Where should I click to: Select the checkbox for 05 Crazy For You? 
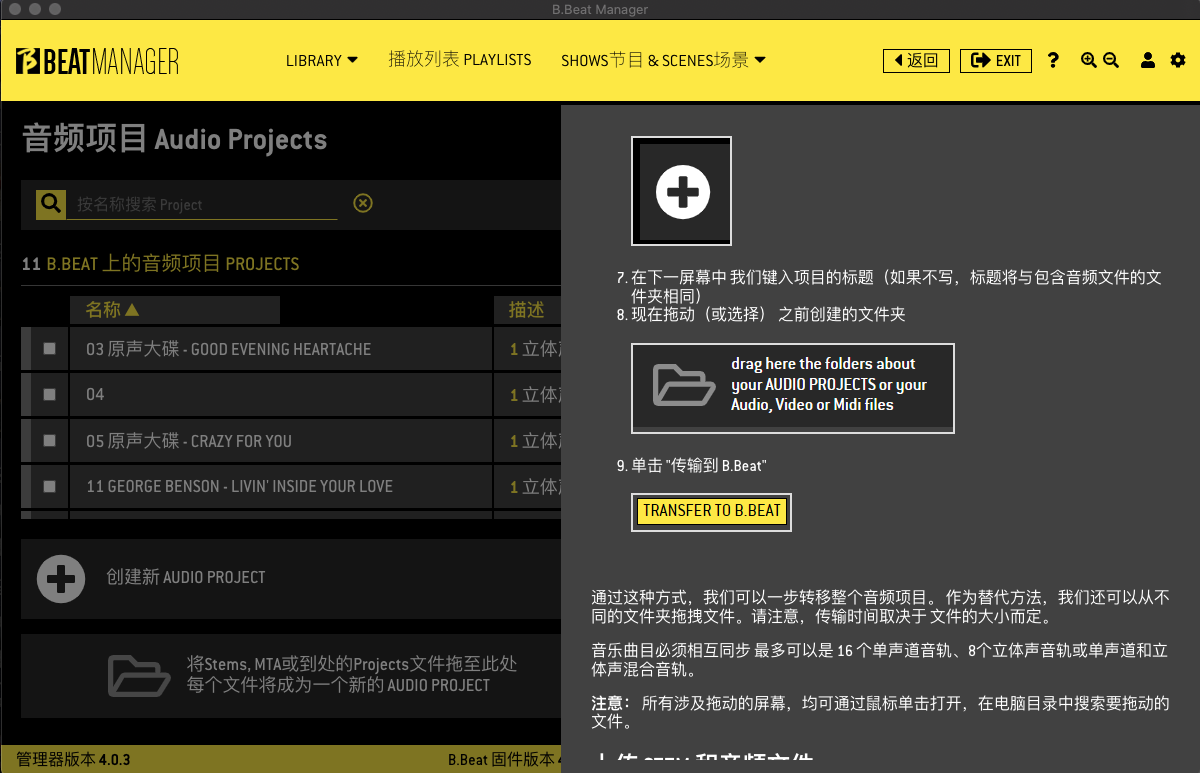[x=50, y=441]
